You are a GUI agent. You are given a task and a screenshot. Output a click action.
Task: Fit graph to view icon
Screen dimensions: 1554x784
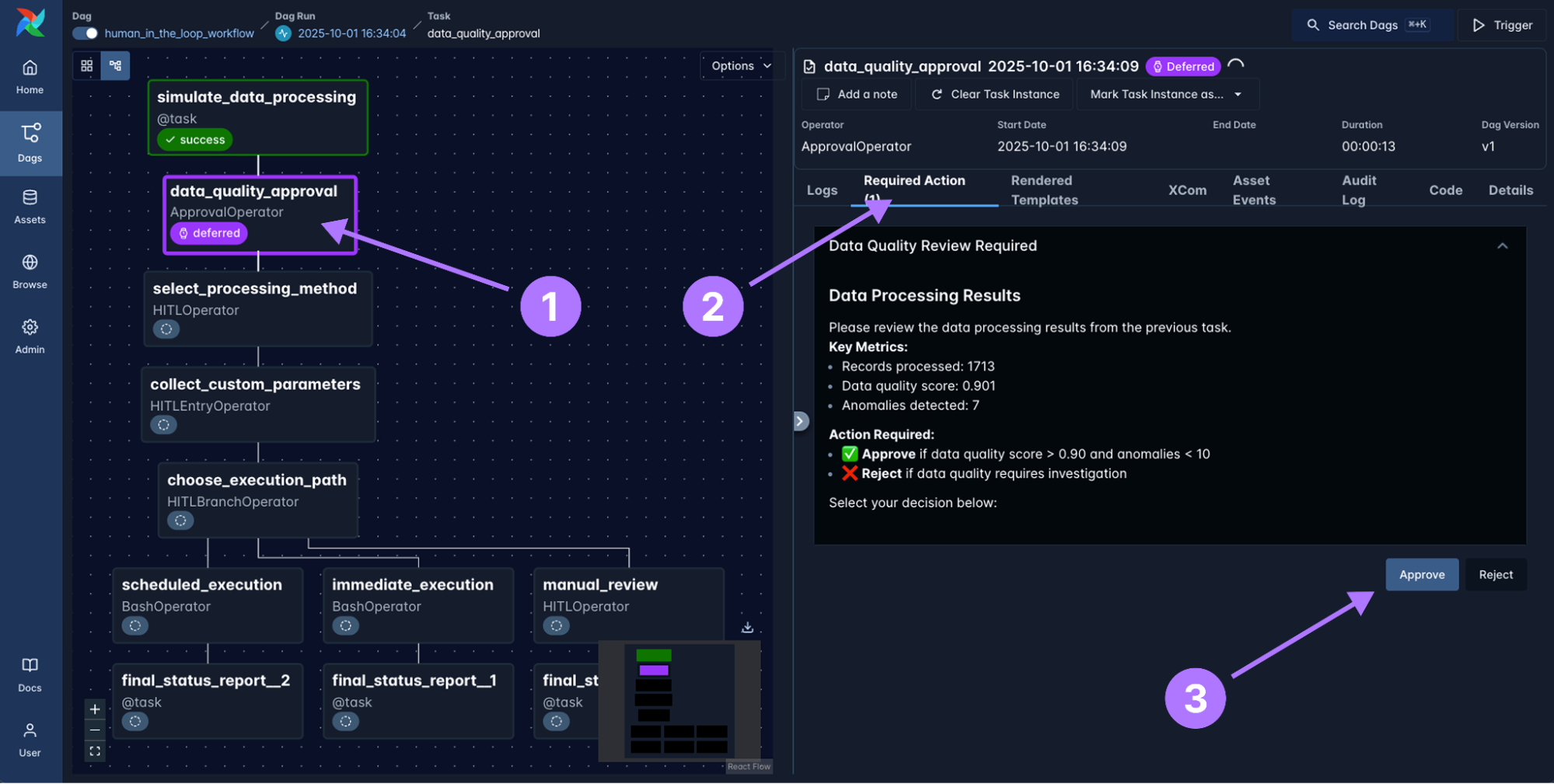click(95, 751)
